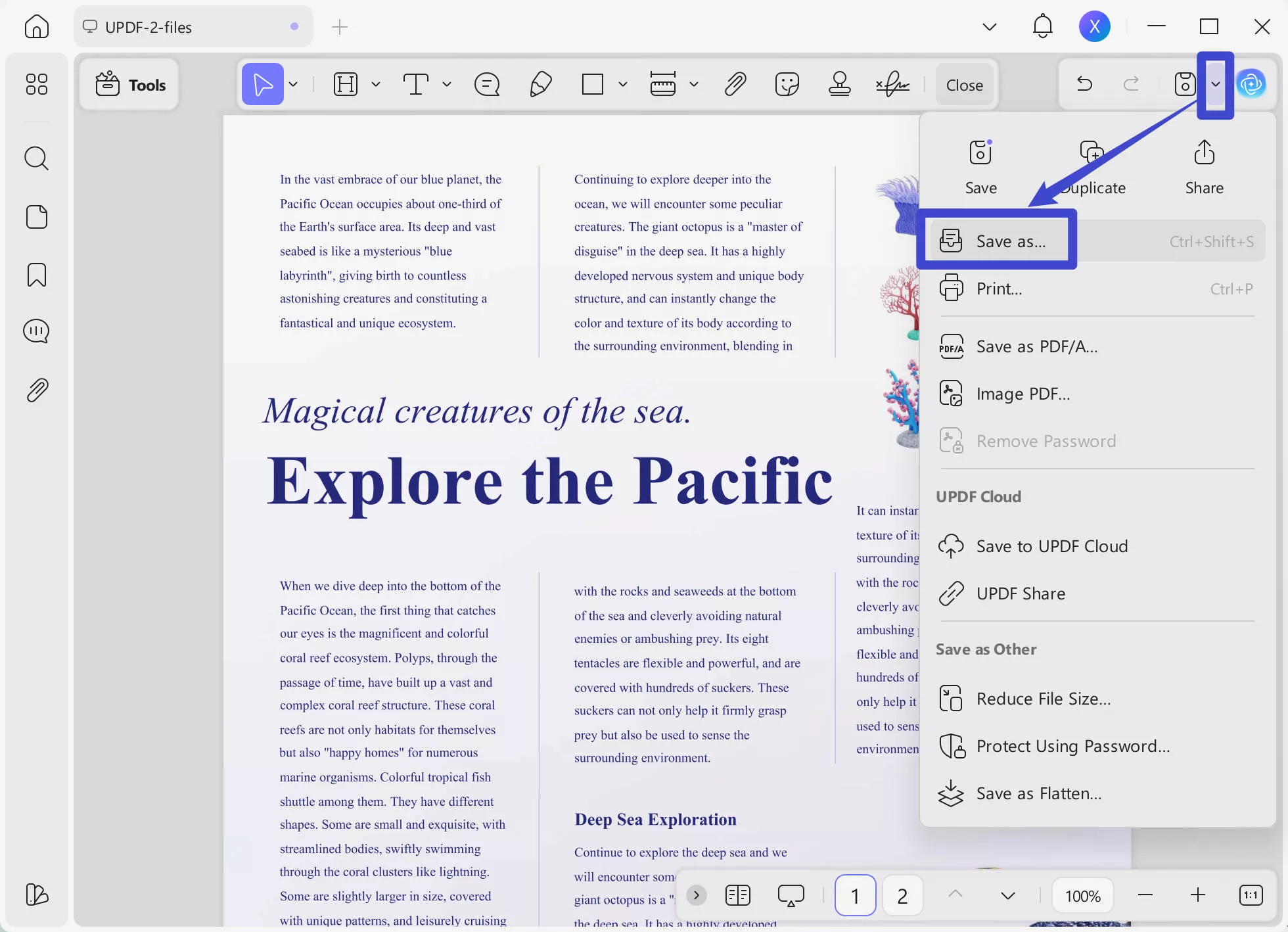
Task: Select the Text tool in the toolbar
Action: pyautogui.click(x=417, y=84)
